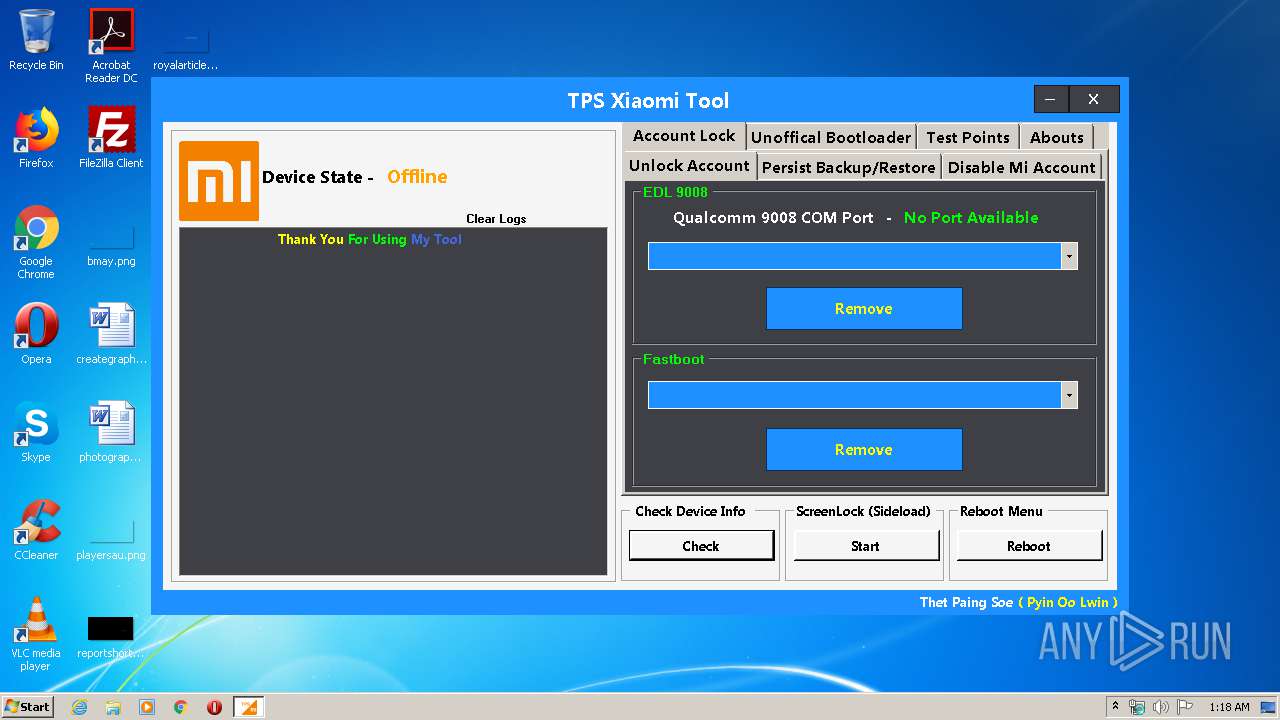Click No Port Available status text
The height and width of the screenshot is (720, 1280).
(x=971, y=218)
